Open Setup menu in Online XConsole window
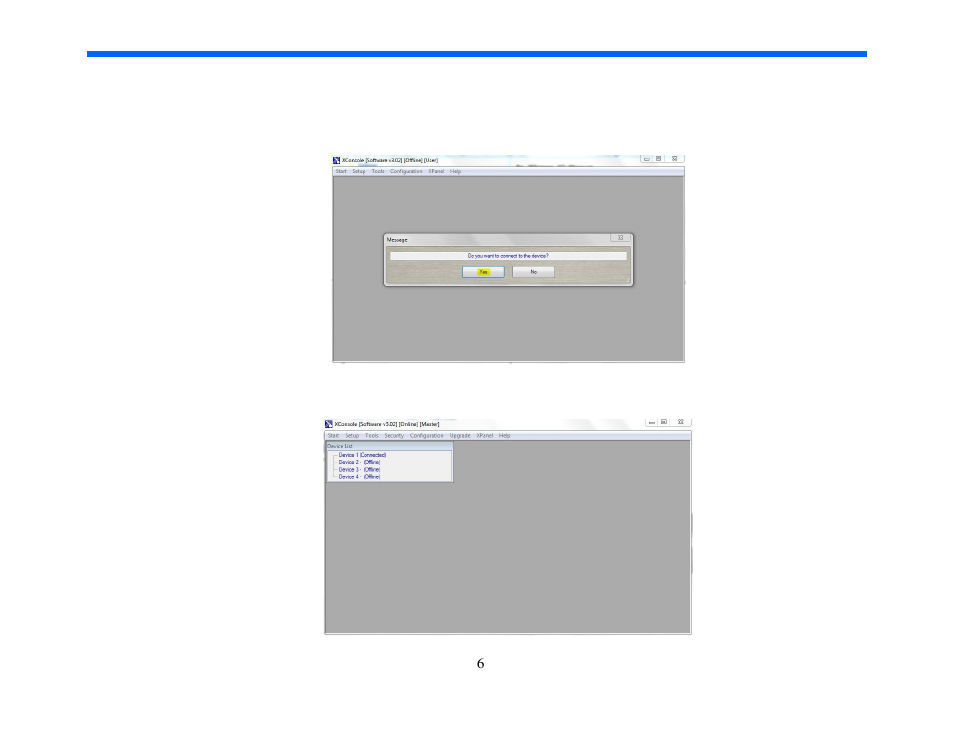Viewport: 954px width, 738px height. pyautogui.click(x=352, y=436)
